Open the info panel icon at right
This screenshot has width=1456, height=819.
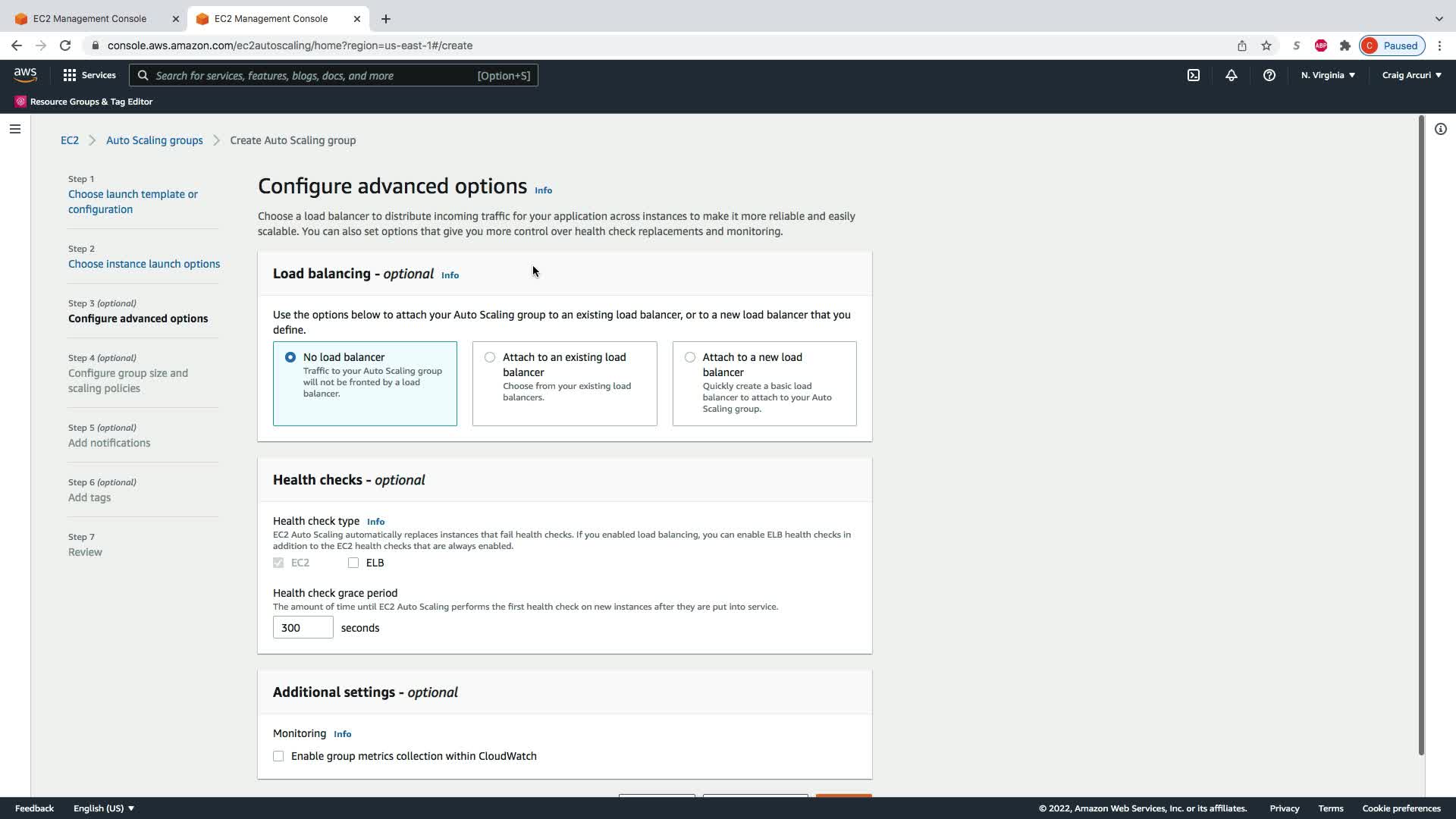(x=1440, y=129)
